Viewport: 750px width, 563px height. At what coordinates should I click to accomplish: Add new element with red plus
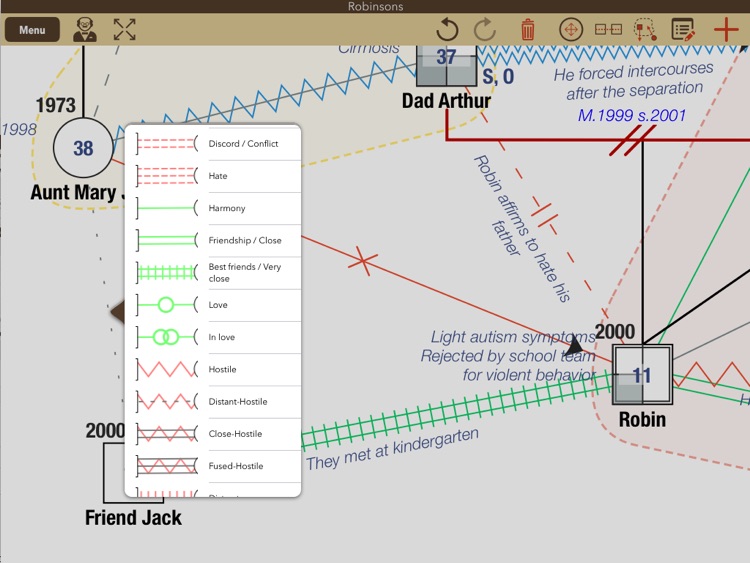coord(726,30)
